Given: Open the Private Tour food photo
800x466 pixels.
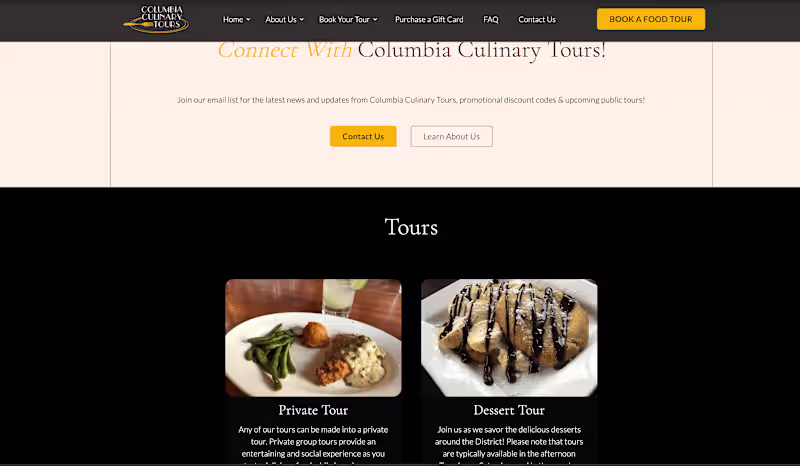Looking at the screenshot, I should click(313, 338).
